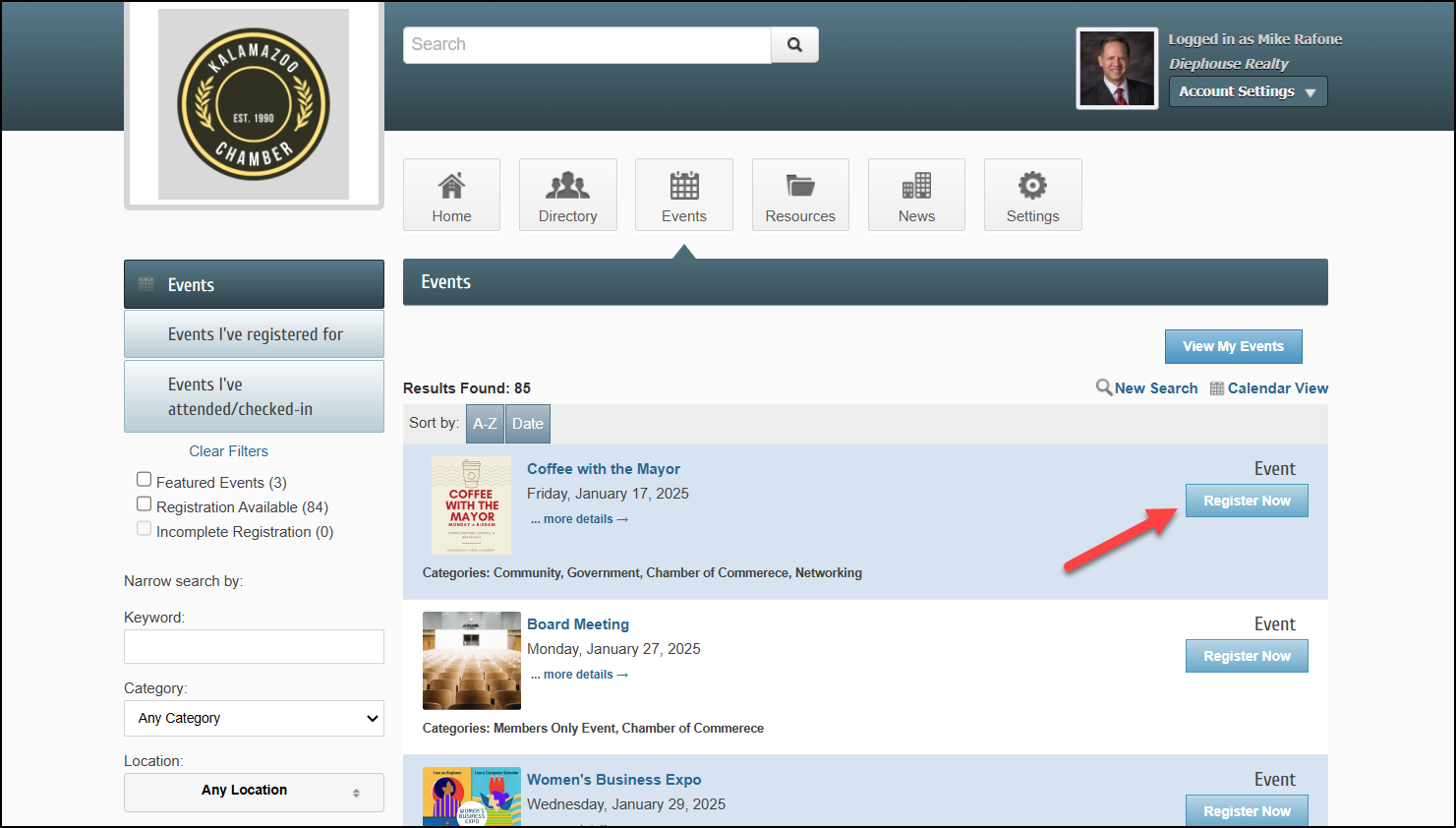This screenshot has width=1456, height=828.
Task: Open the Board Meeting event link
Action: click(x=577, y=624)
